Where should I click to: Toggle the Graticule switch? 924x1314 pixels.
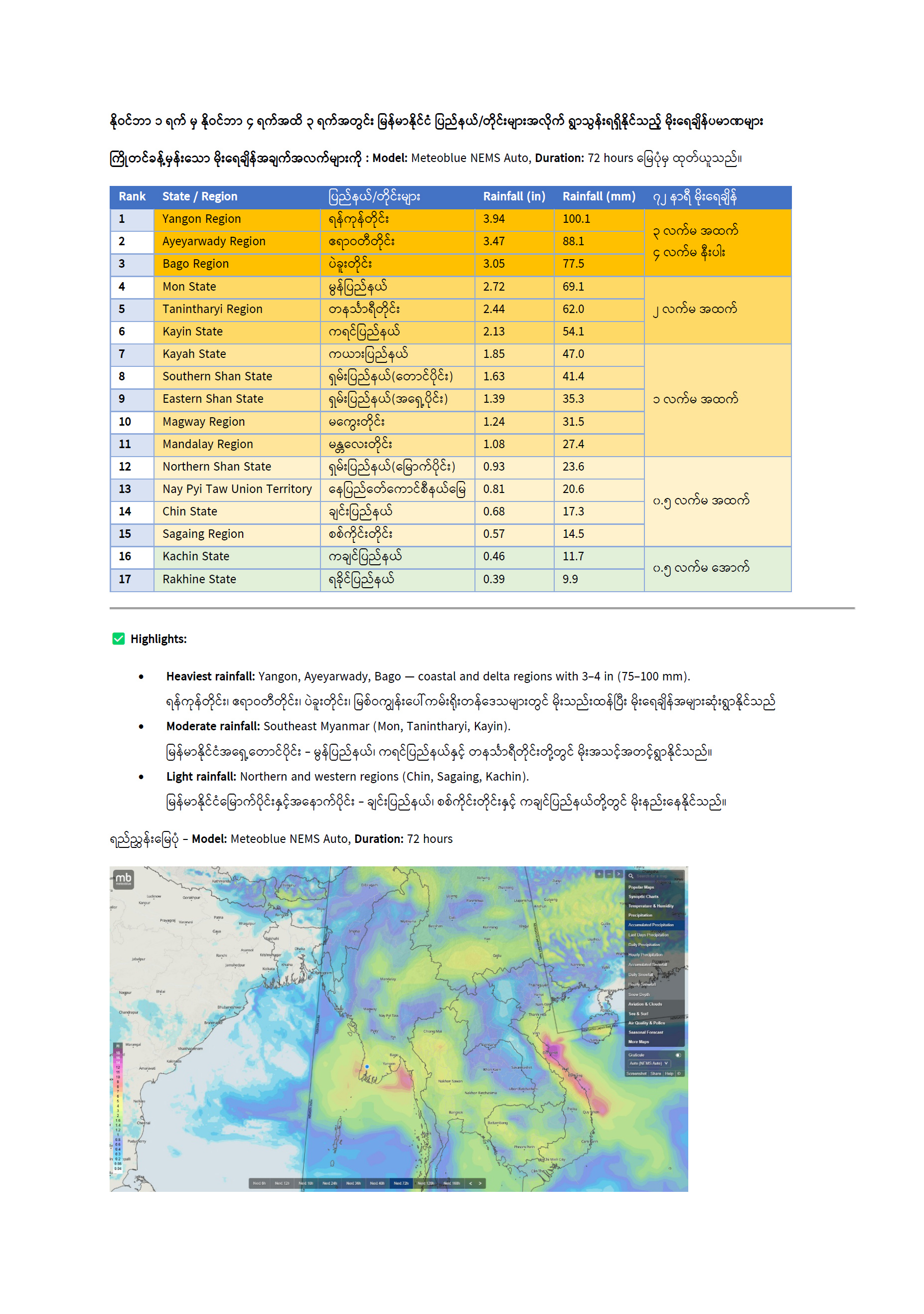pyautogui.click(x=677, y=1055)
